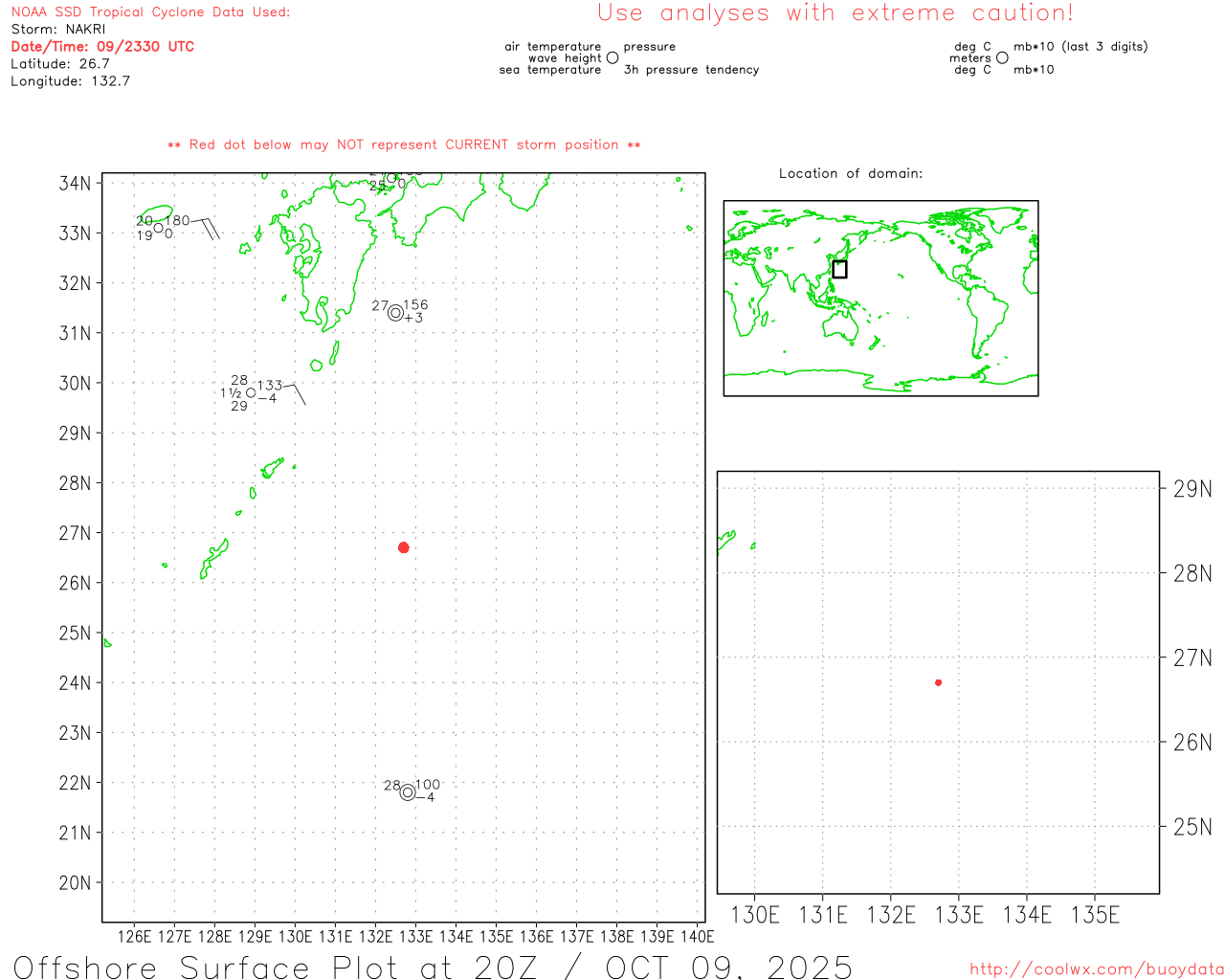The image size is (1225, 980).
Task: Click the station circle with 133 pressure reading
Action: pyautogui.click(x=251, y=392)
